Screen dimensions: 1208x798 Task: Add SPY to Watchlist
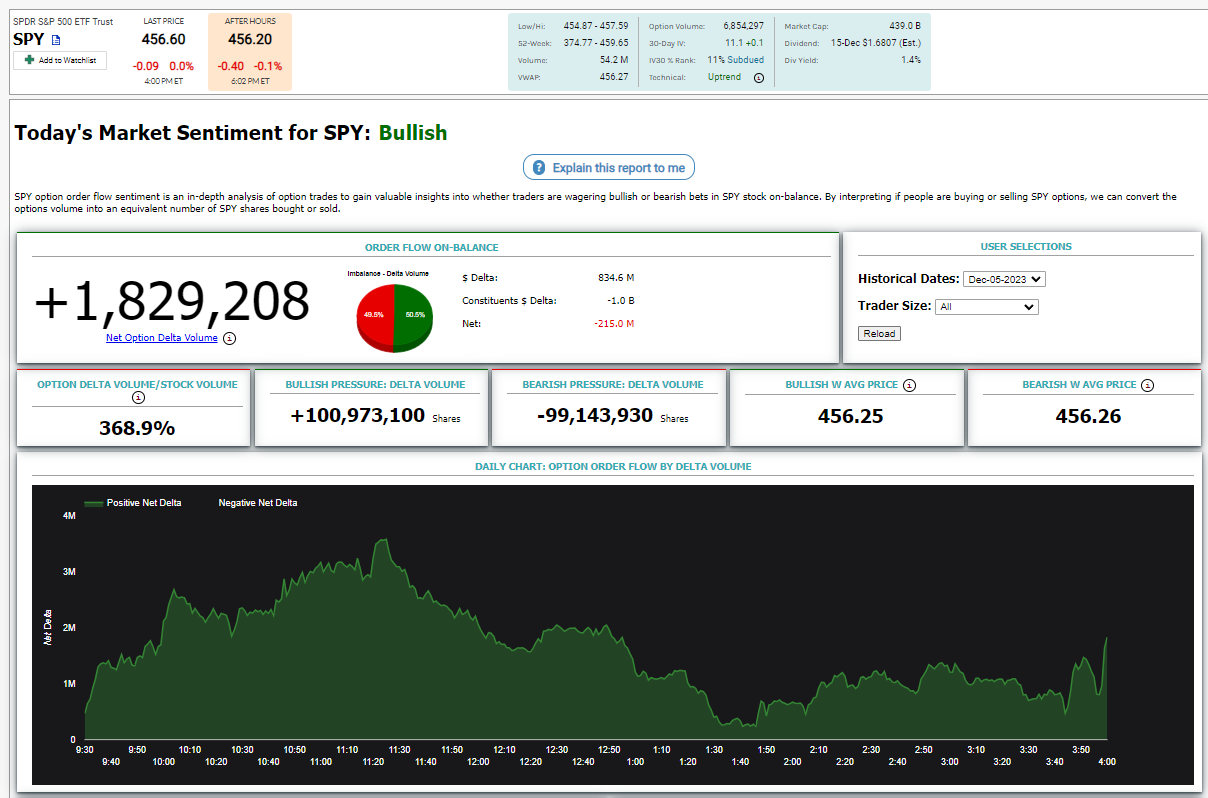click(x=60, y=61)
